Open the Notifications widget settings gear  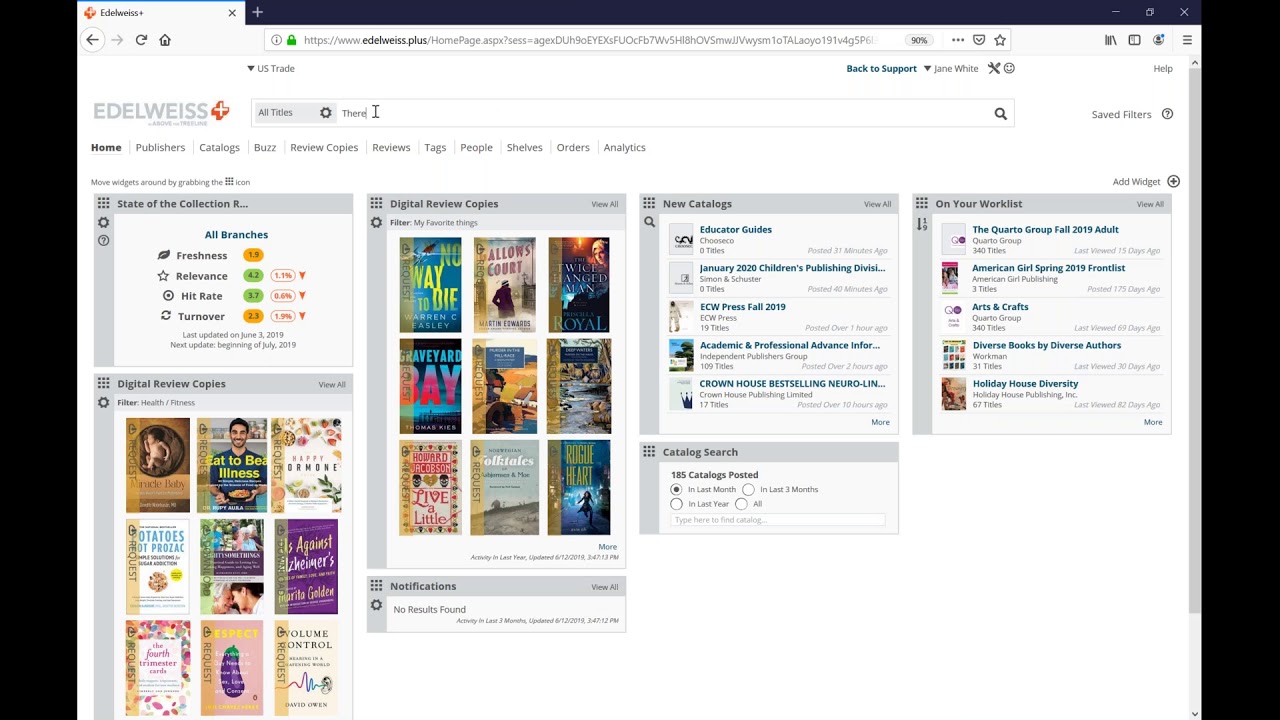coord(376,605)
